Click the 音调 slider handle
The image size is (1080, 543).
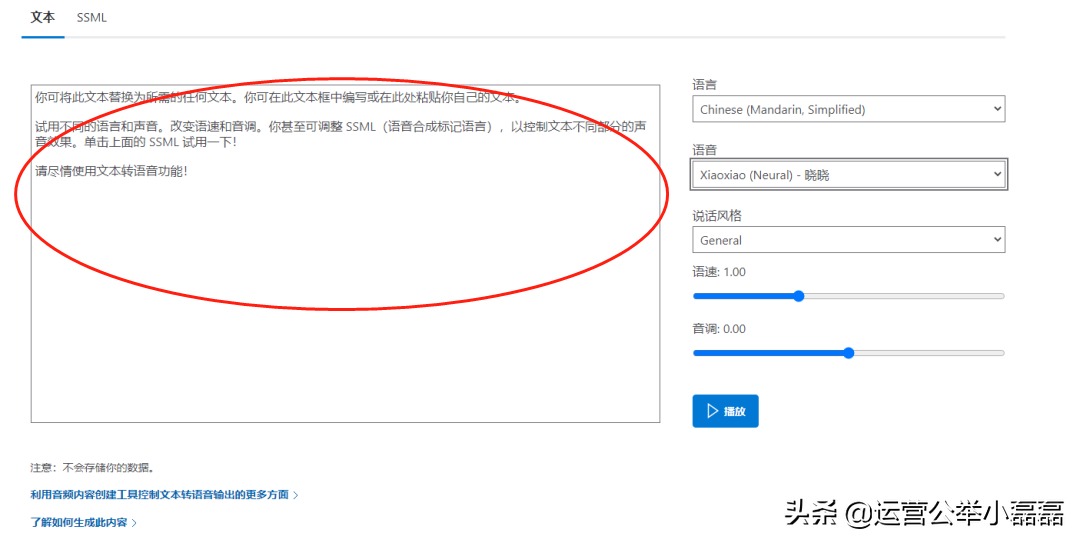[849, 353]
